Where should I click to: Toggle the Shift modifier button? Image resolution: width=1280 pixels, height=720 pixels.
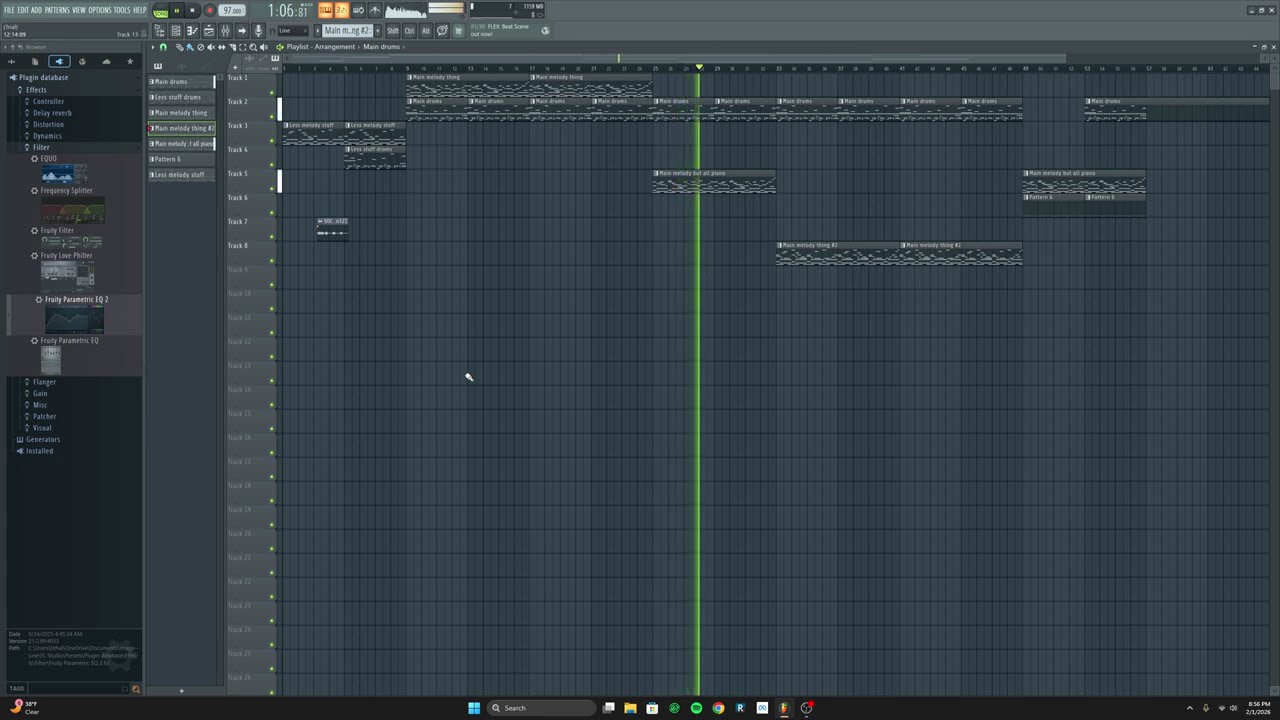pos(393,31)
